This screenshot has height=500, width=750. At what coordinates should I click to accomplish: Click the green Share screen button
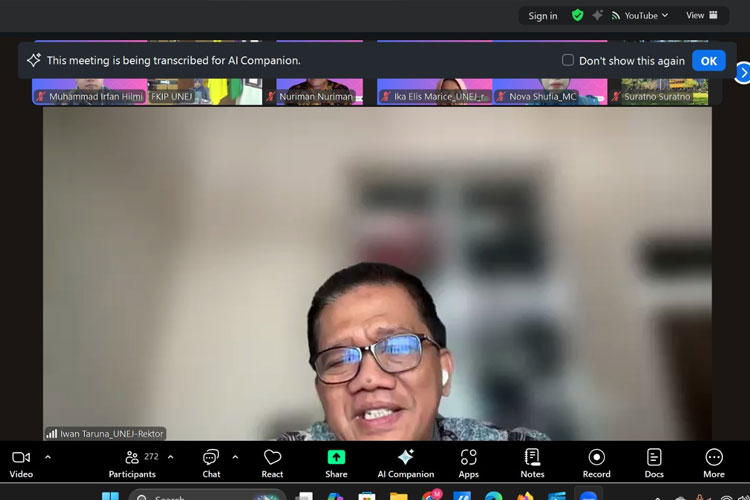[336, 464]
